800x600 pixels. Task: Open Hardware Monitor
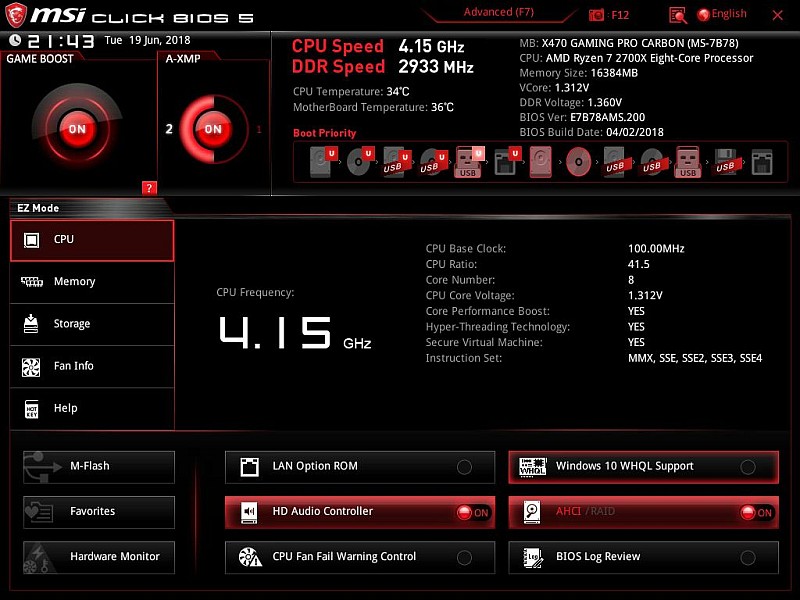(99, 557)
